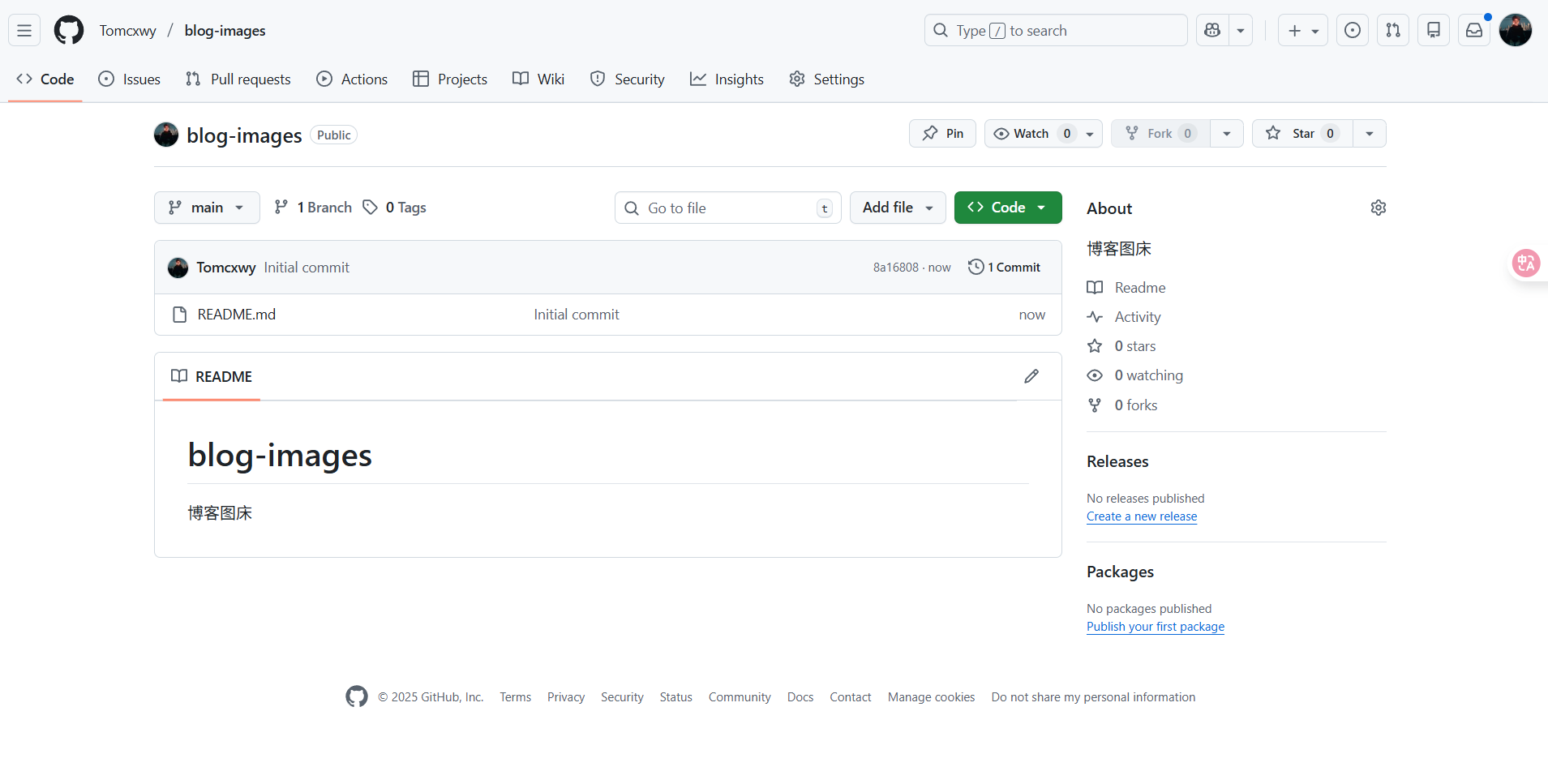Open the blog-images repository title link
The height and width of the screenshot is (784, 1548).
[244, 135]
